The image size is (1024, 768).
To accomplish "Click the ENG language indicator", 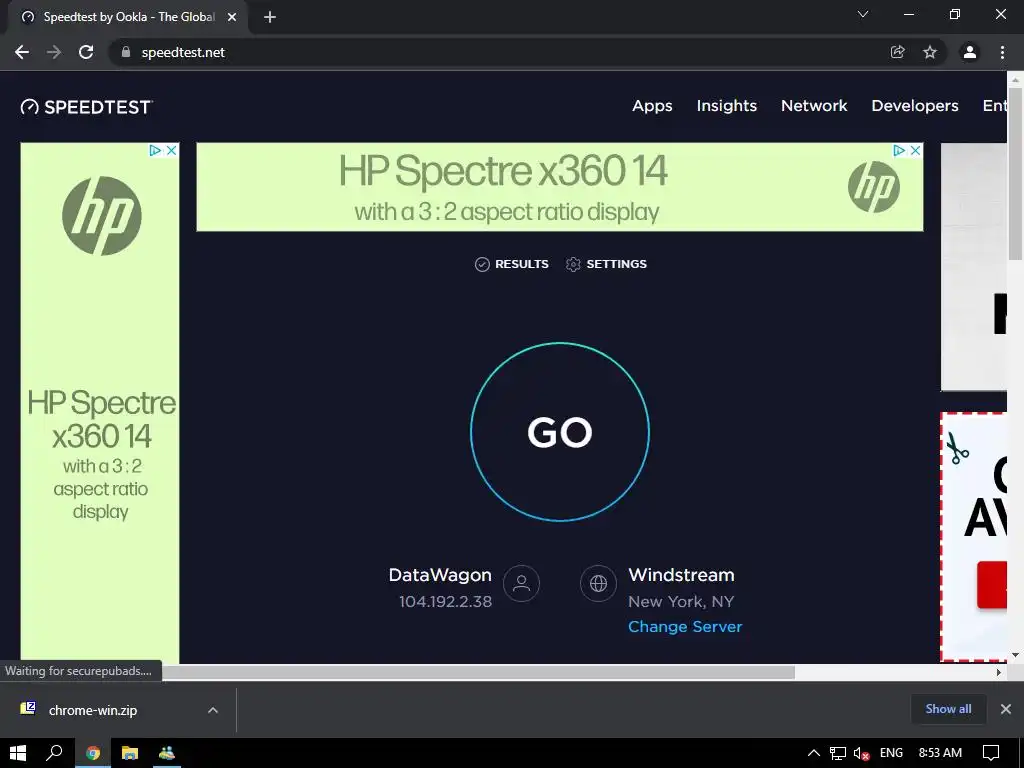I will point(891,753).
